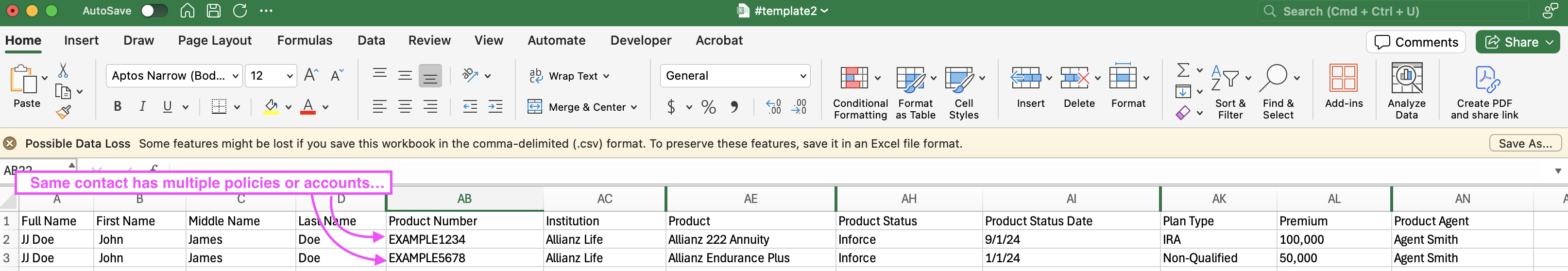The width and height of the screenshot is (1568, 271).
Task: Open the Review tab
Action: 429,40
